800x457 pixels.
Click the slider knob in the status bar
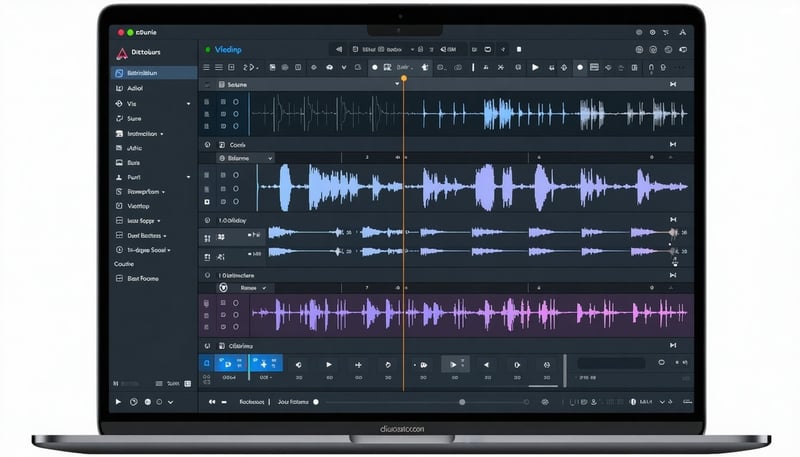462,402
